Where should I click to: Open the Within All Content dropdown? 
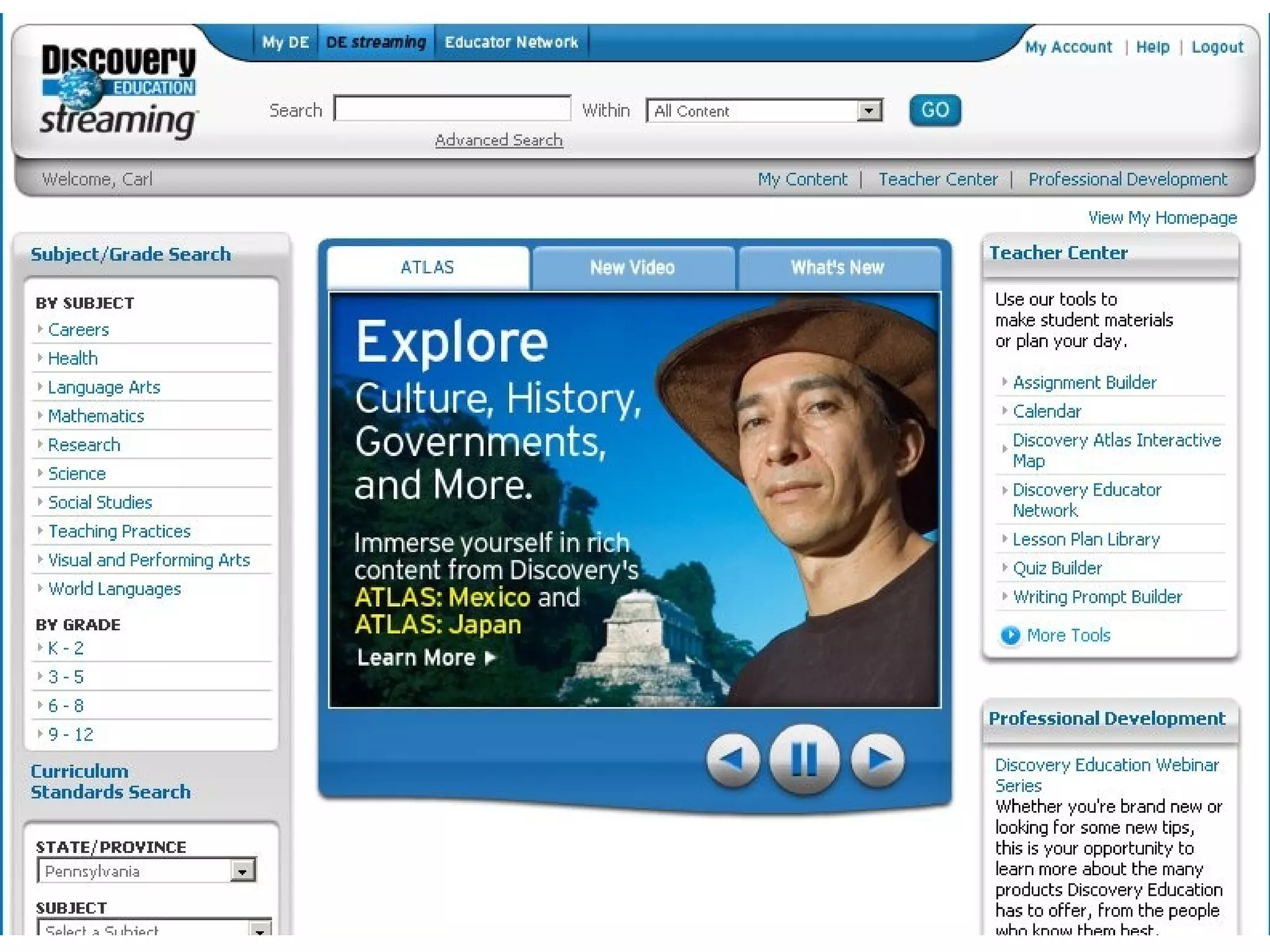point(869,111)
